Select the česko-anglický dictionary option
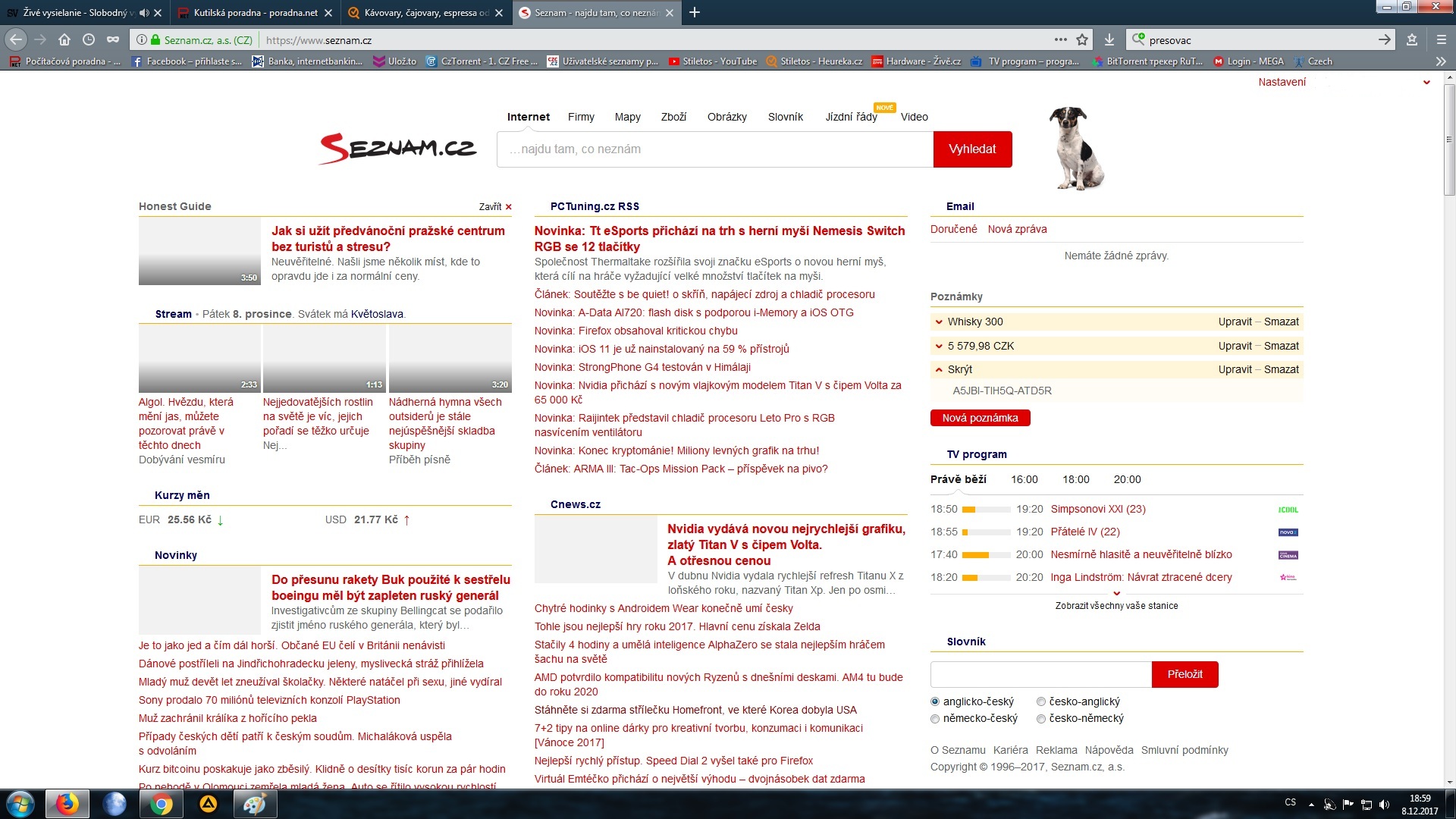Viewport: 1456px width, 819px height. point(1041,702)
